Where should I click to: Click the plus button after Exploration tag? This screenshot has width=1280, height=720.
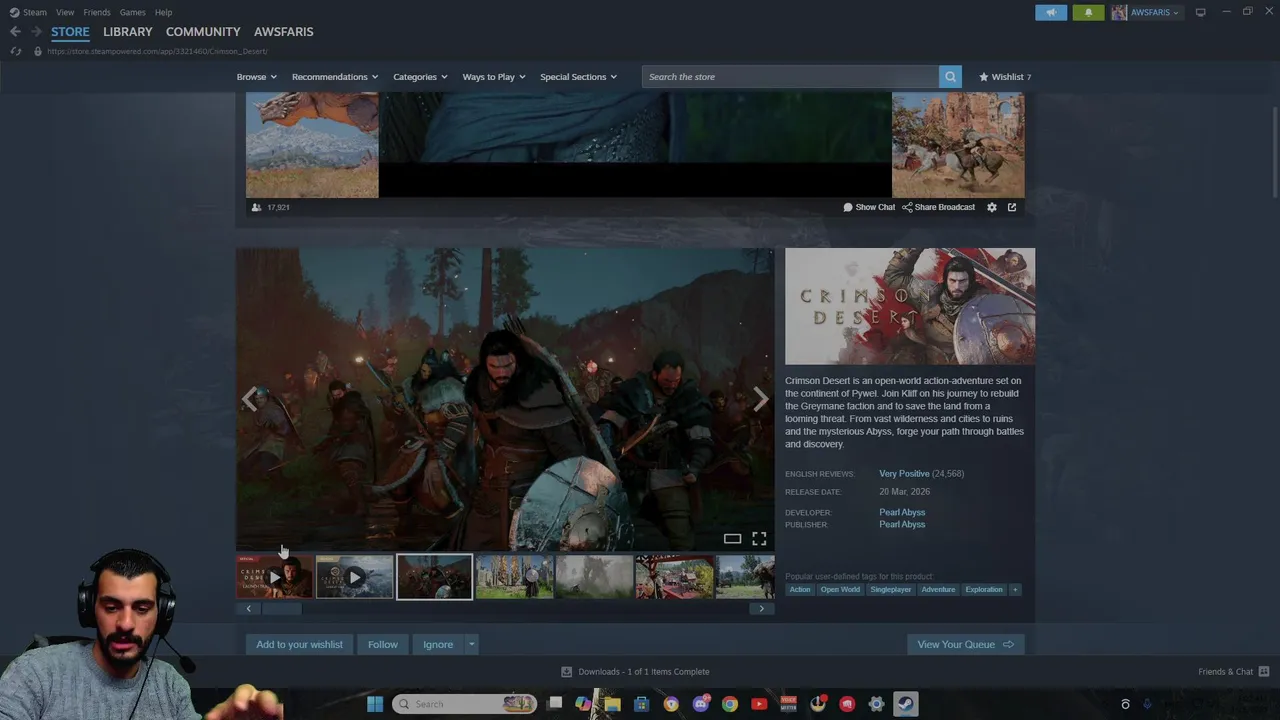[x=1015, y=590]
